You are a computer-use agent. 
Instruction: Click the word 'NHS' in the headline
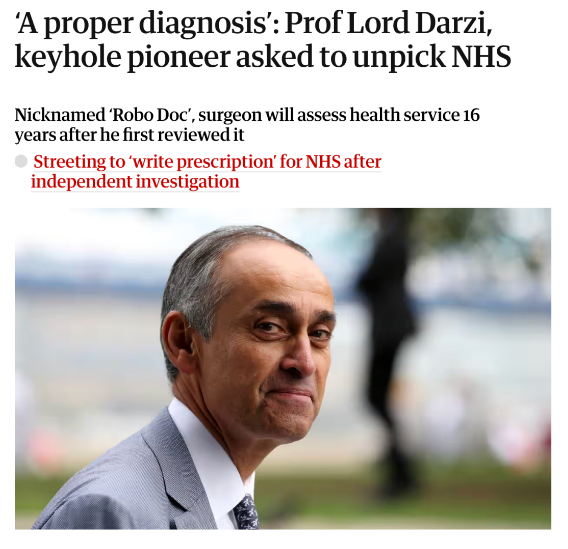pos(481,56)
